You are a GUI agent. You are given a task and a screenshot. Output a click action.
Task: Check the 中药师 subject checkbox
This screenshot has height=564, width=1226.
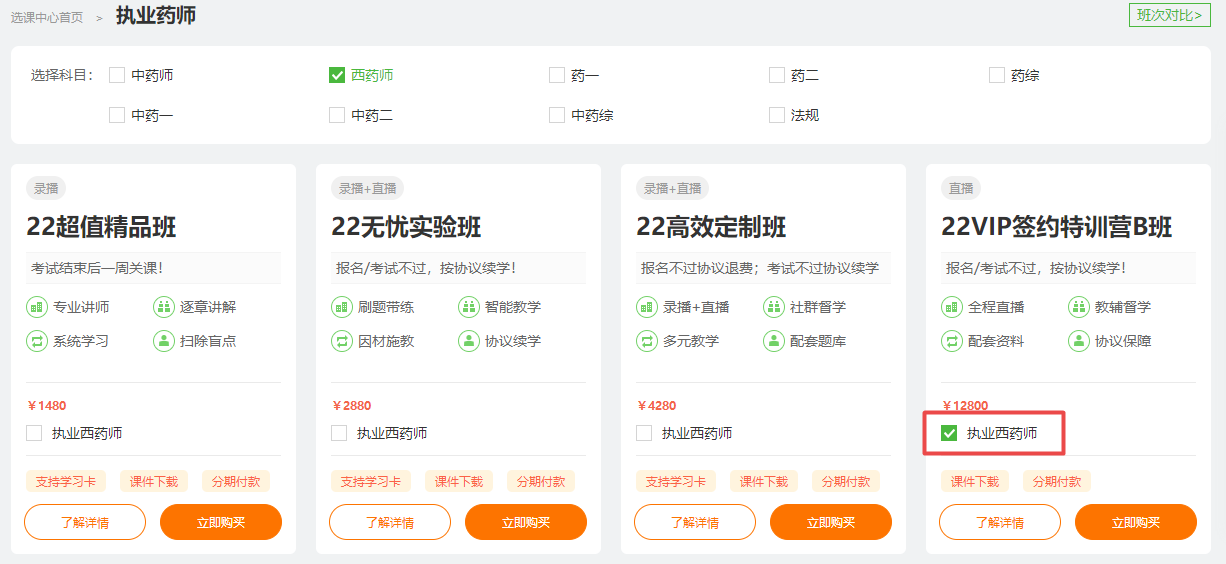[x=117, y=75]
